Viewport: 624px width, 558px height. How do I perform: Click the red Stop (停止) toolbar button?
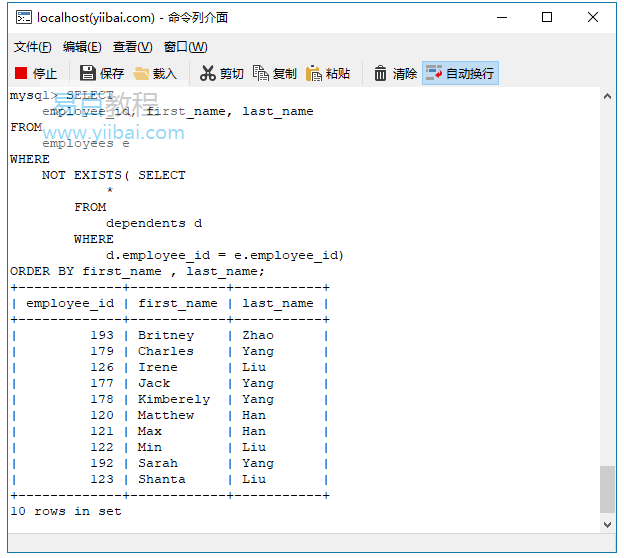point(36,73)
